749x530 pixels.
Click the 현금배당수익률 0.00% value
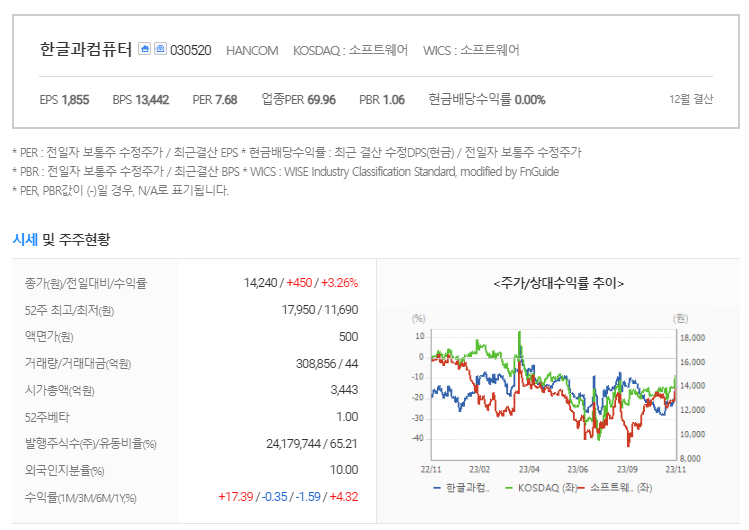487,100
